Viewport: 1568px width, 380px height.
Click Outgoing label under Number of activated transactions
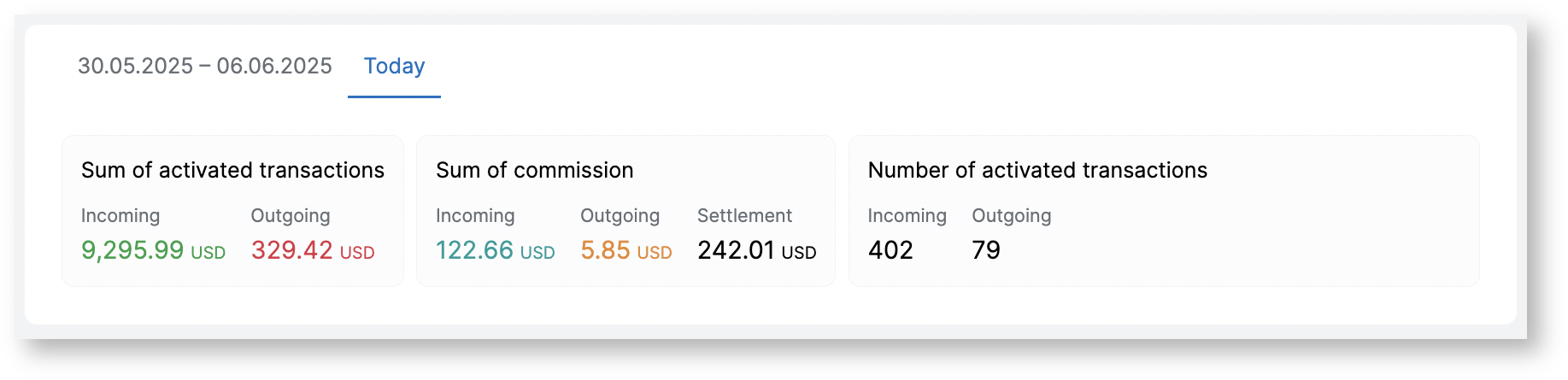pyautogui.click(x=1011, y=216)
